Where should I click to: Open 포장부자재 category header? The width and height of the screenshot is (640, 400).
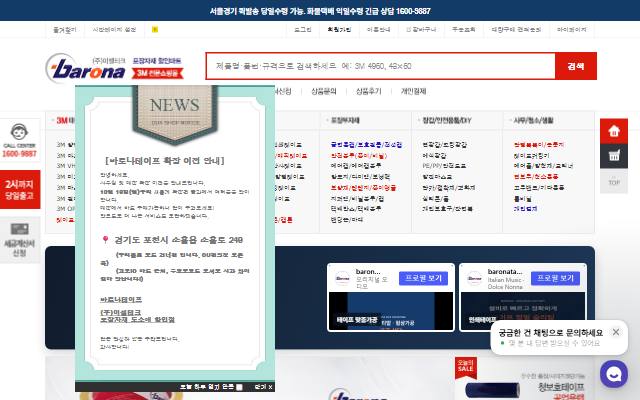(345, 120)
